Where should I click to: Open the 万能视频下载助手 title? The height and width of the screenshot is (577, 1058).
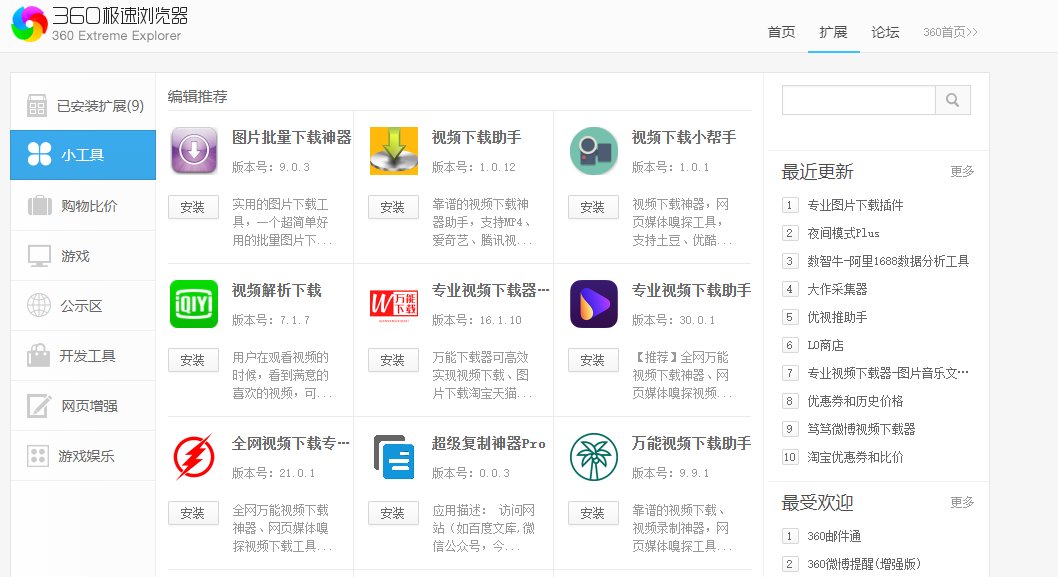pyautogui.click(x=691, y=444)
